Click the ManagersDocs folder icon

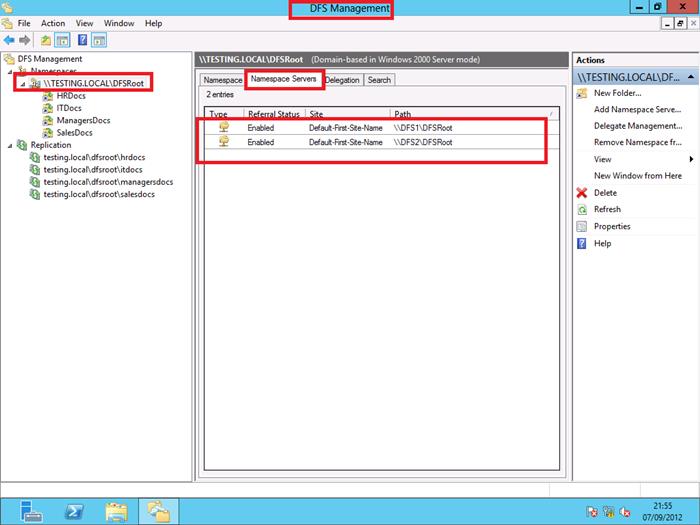click(x=48, y=121)
